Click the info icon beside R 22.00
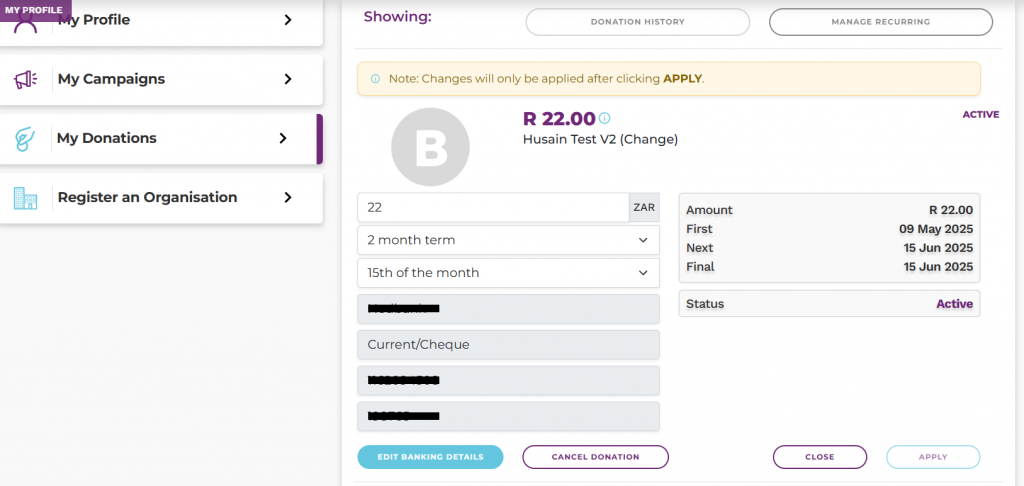 tap(605, 118)
